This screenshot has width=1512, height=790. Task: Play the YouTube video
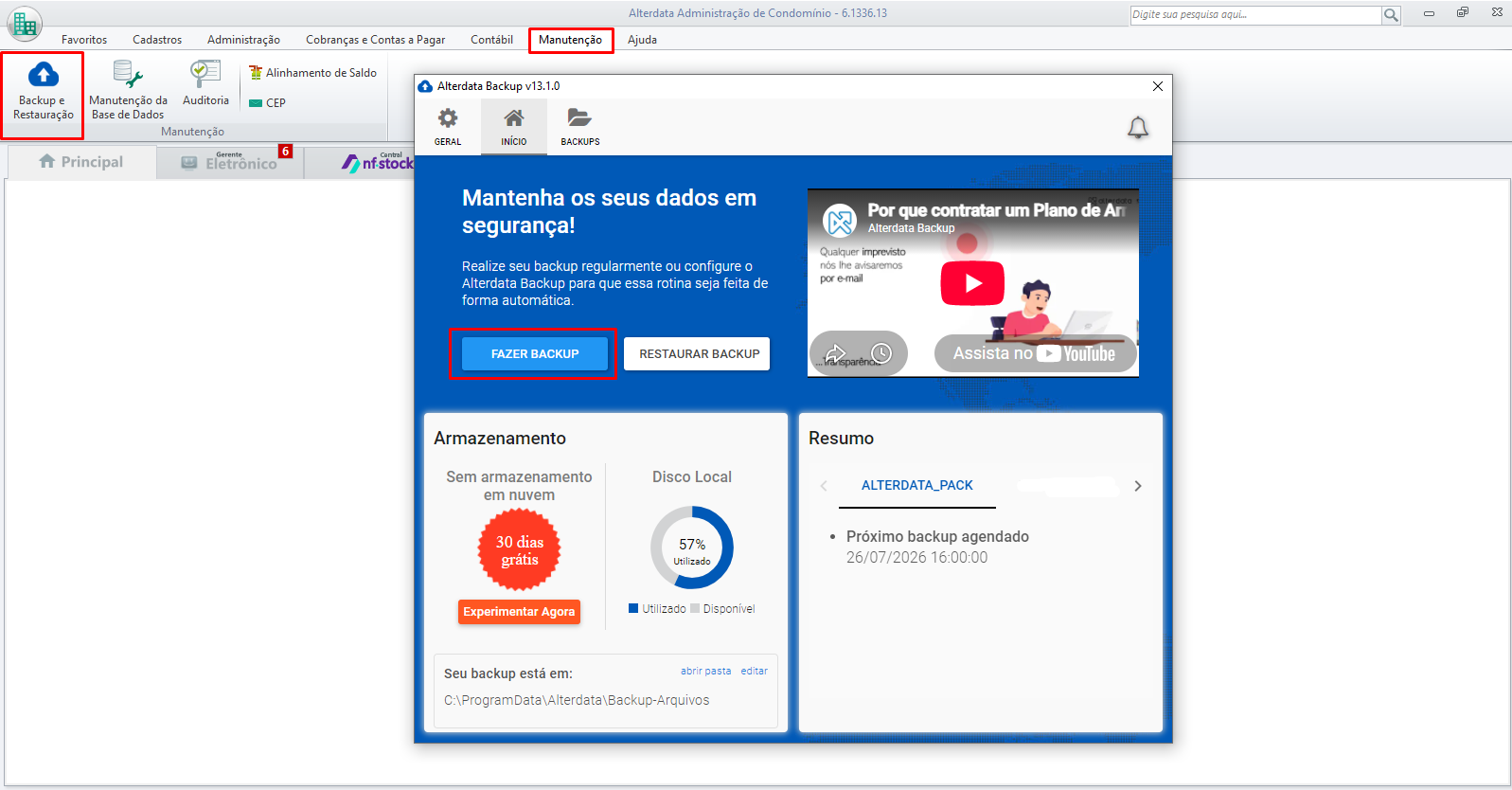pyautogui.click(x=972, y=283)
